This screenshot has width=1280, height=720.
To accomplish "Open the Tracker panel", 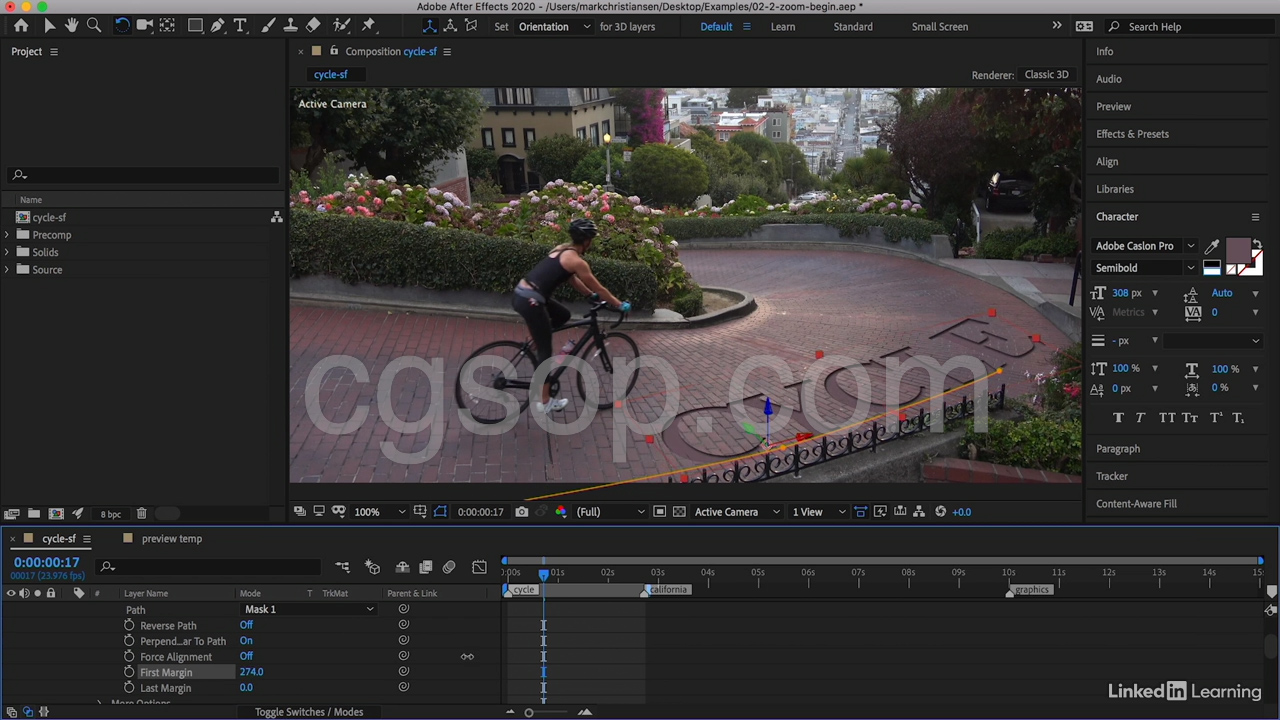I will [1112, 476].
